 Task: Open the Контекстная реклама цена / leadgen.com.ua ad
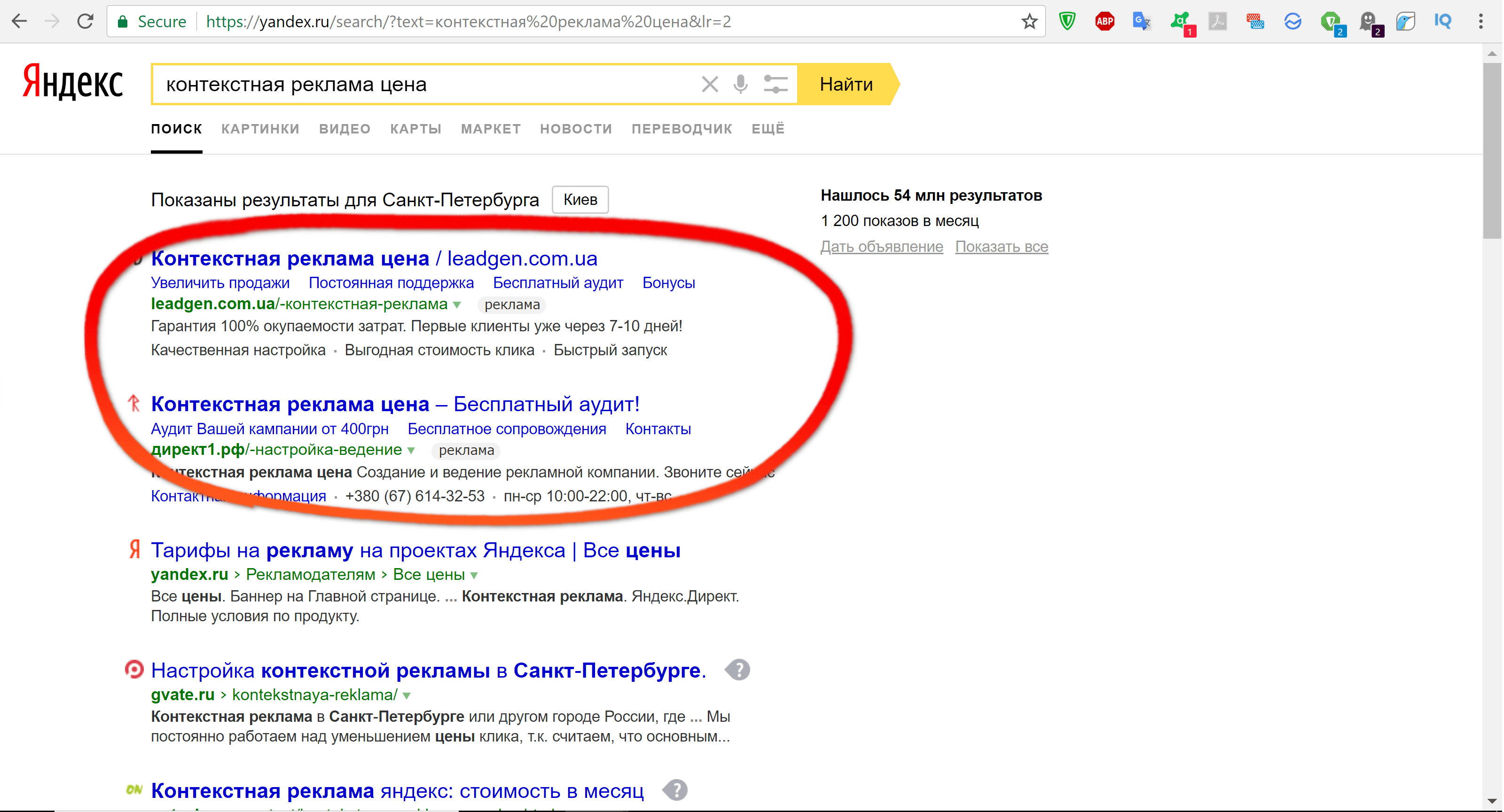[374, 258]
